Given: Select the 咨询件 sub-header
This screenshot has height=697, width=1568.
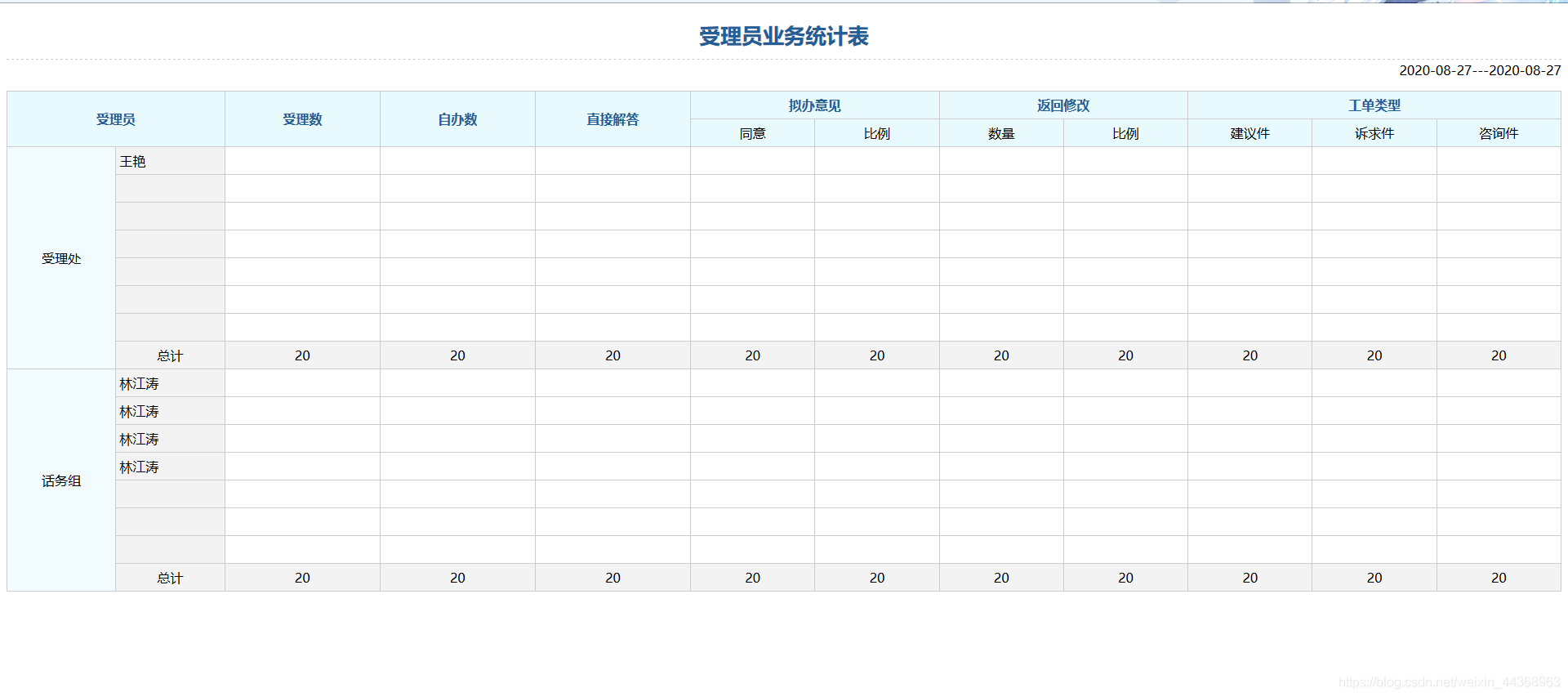Looking at the screenshot, I should pyautogui.click(x=1499, y=133).
